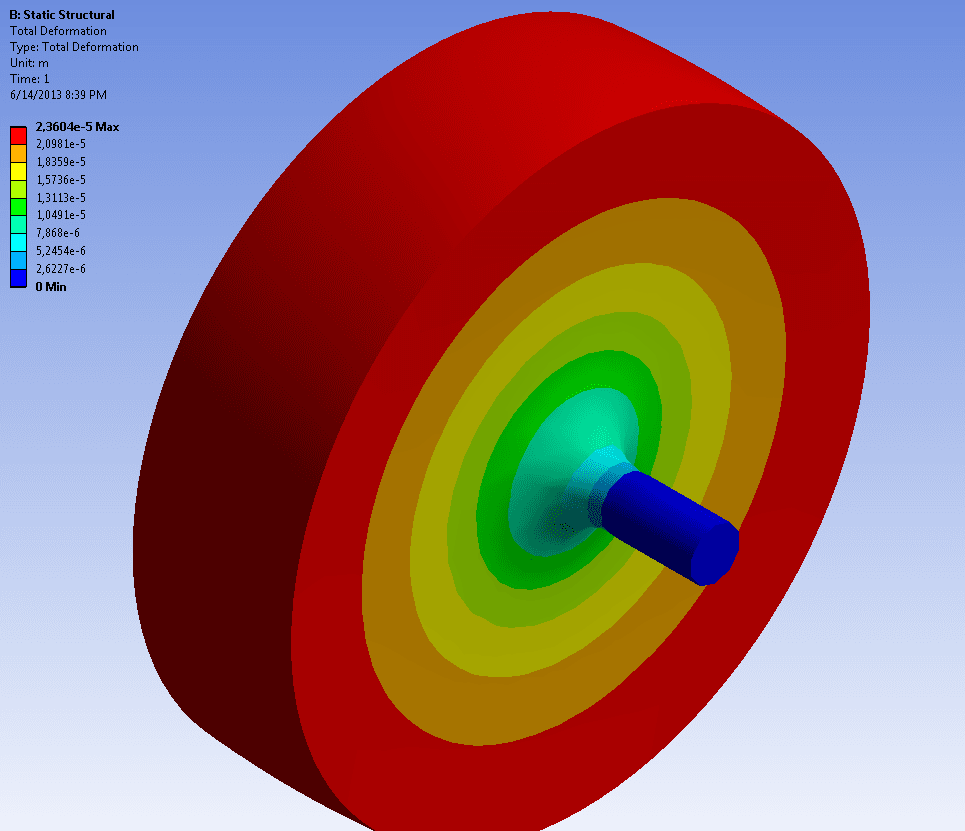This screenshot has height=831, width=965.
Task: Click the B: Static Structural title text
Action: pyautogui.click(x=62, y=15)
